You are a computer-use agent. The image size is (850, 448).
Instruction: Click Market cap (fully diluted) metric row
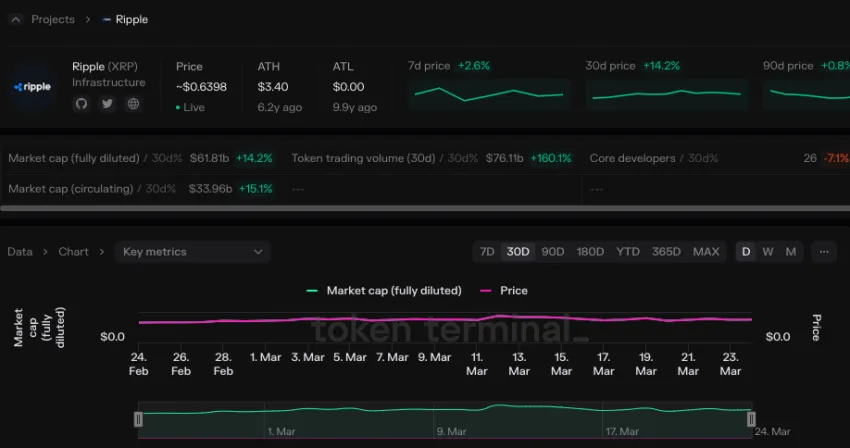coord(140,158)
